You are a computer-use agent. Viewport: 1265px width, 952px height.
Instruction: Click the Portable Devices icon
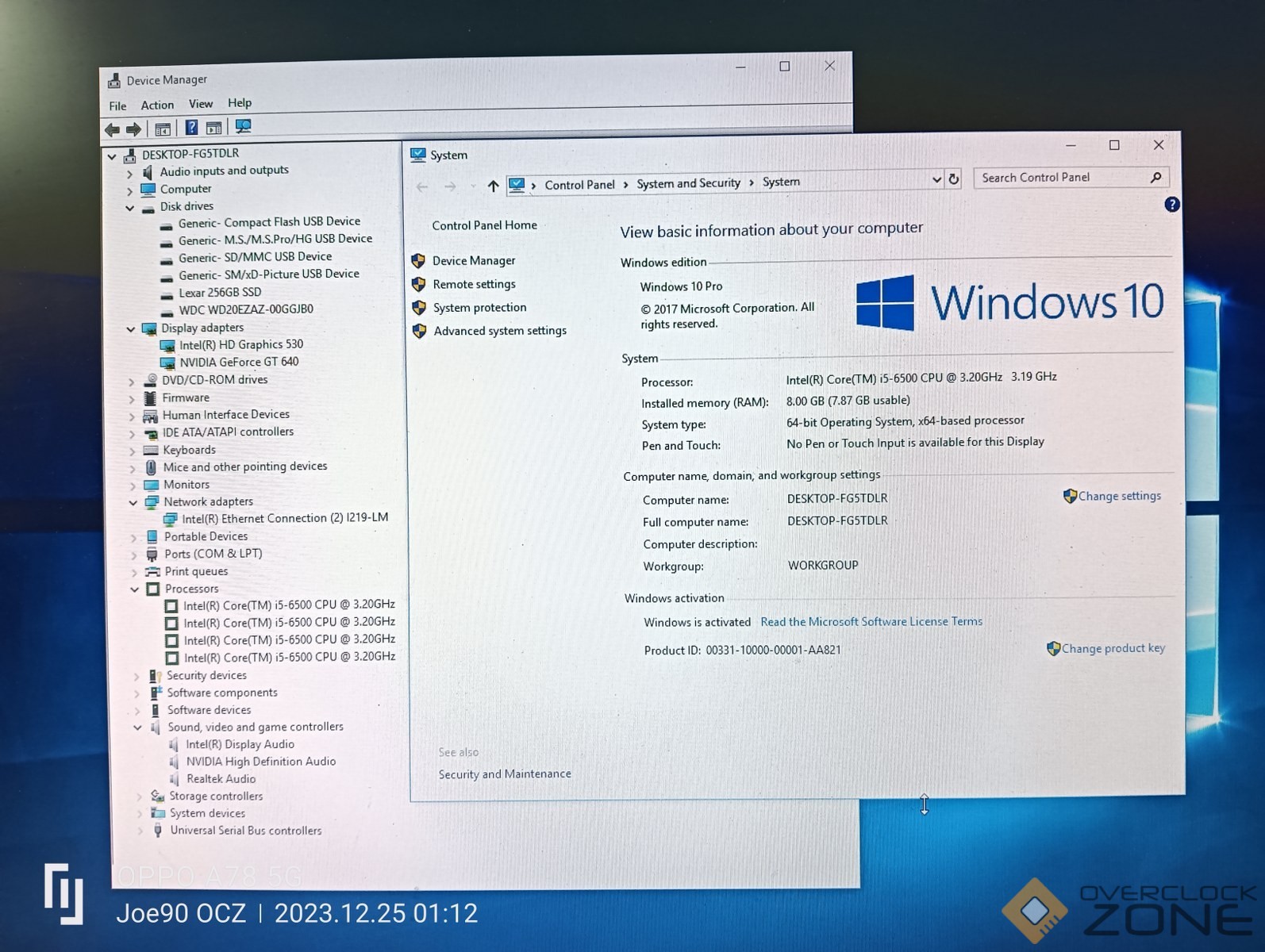pos(152,537)
